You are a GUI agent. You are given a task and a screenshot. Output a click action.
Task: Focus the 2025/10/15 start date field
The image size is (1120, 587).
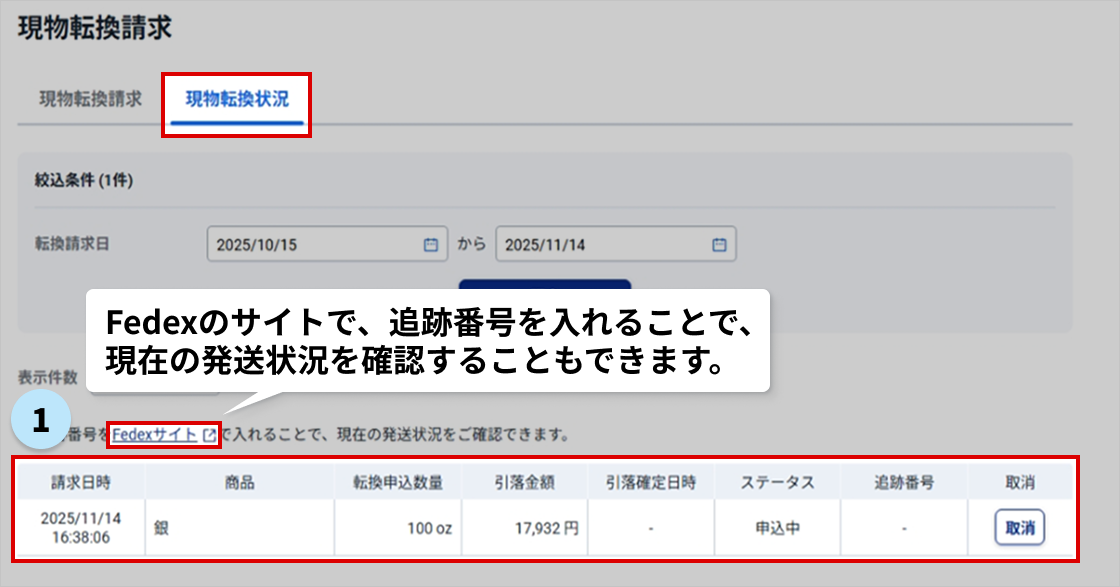[315, 245]
